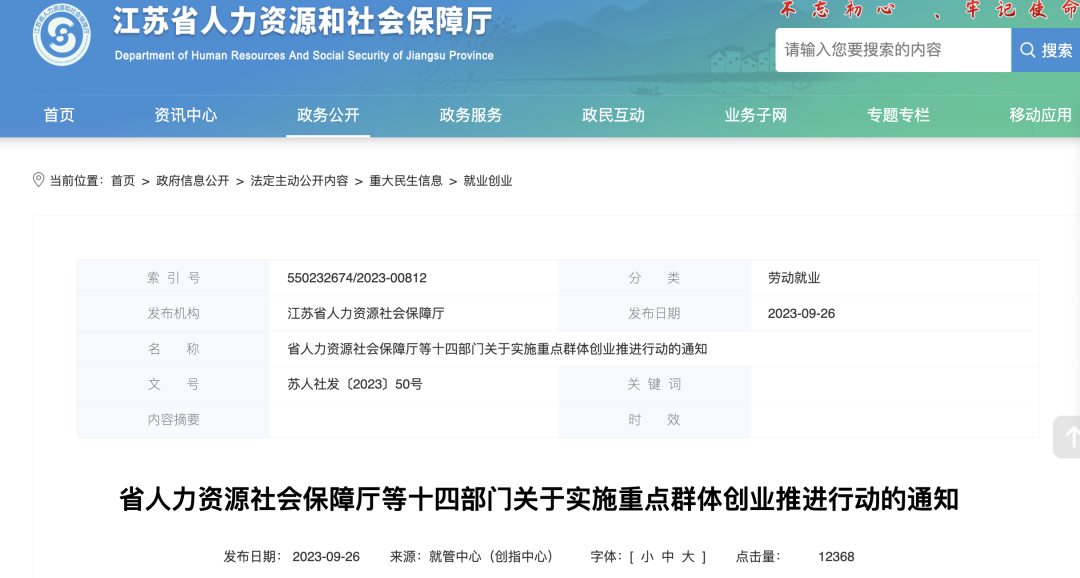Screen dimensions: 1080x578
Task: Click the 内容摘要 label cell
Action: point(174,420)
